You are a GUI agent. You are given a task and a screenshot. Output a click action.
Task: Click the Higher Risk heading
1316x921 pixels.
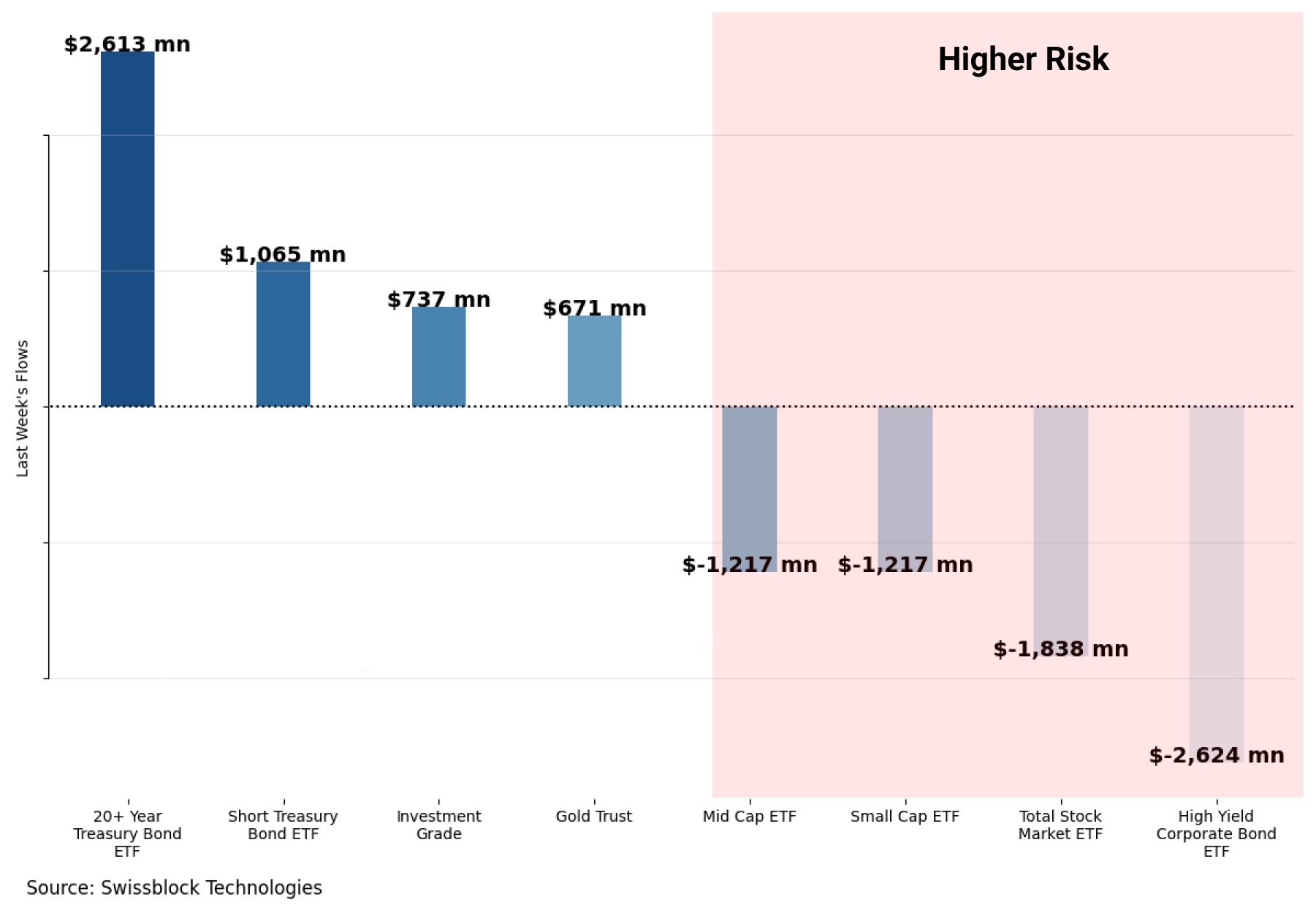pos(1023,59)
